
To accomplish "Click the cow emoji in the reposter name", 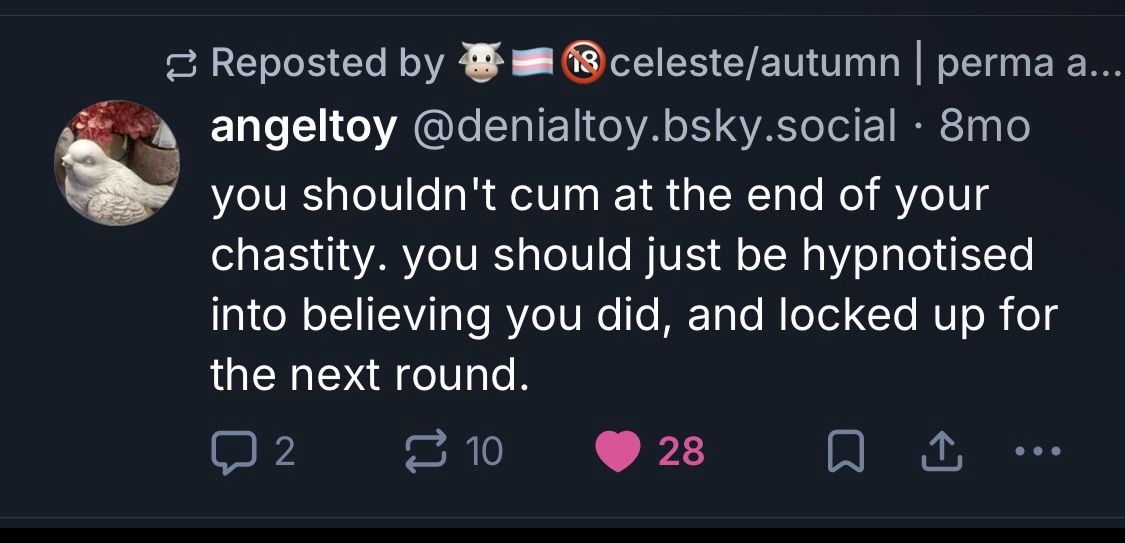I will tap(480, 64).
